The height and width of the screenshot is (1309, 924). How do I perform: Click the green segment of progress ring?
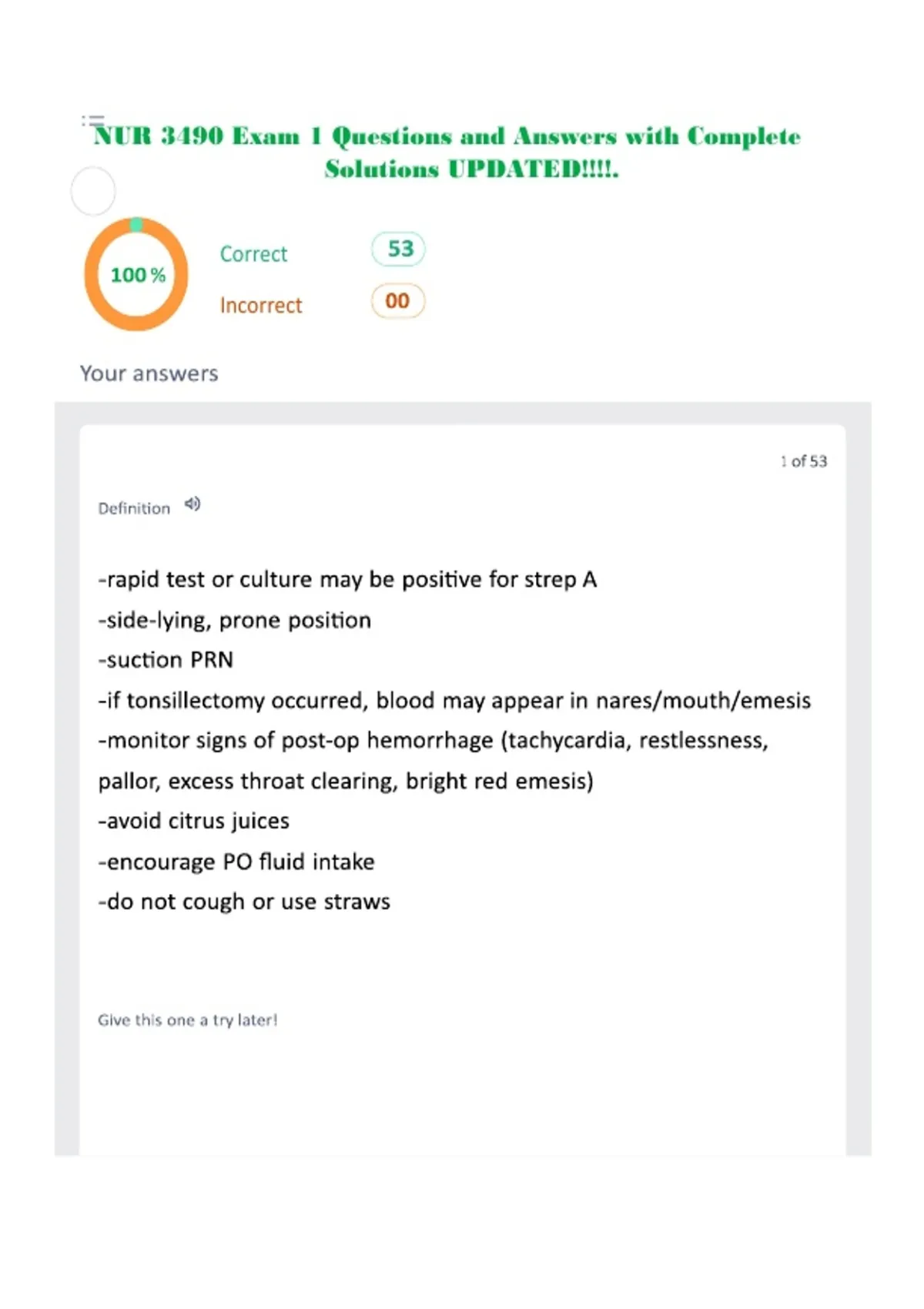tap(136, 224)
